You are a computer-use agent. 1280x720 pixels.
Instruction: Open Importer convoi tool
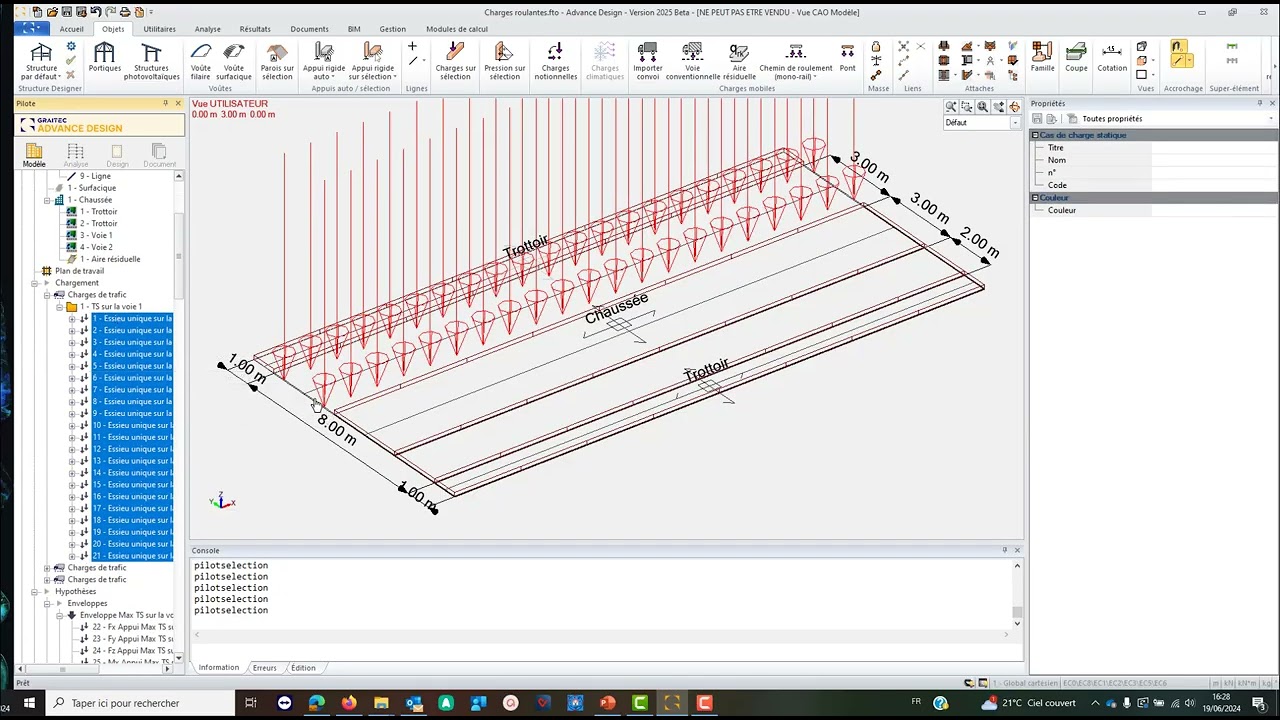coord(647,61)
